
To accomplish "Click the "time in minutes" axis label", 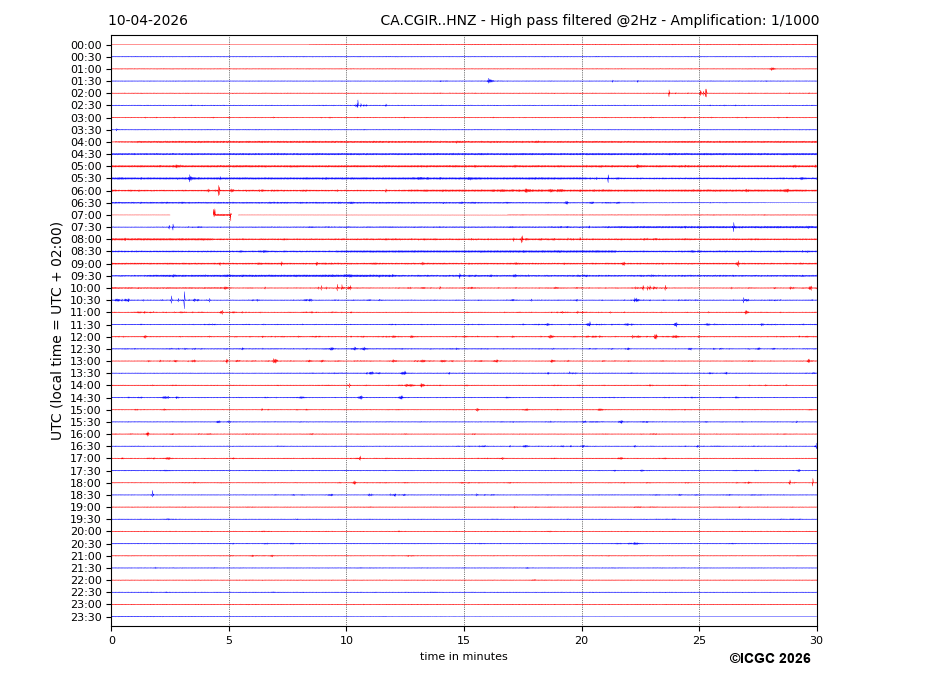I will pos(463,656).
